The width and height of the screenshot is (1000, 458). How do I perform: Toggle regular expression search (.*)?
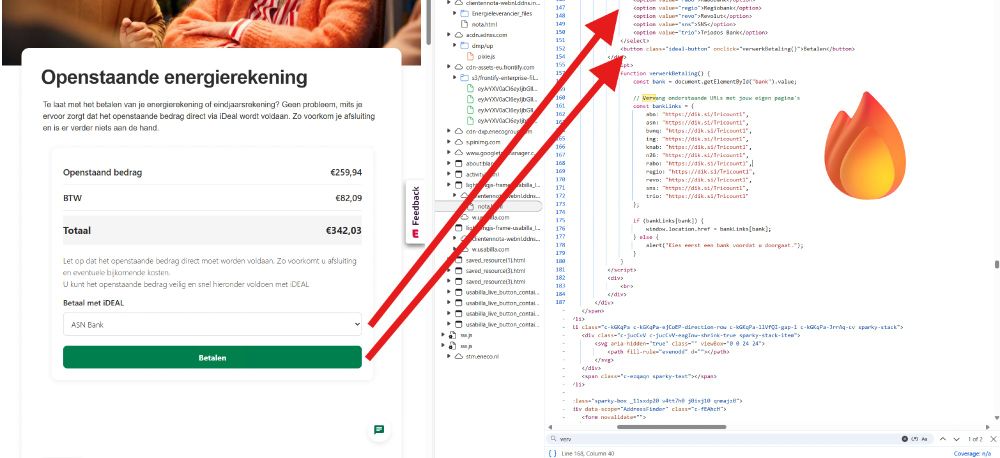click(914, 439)
